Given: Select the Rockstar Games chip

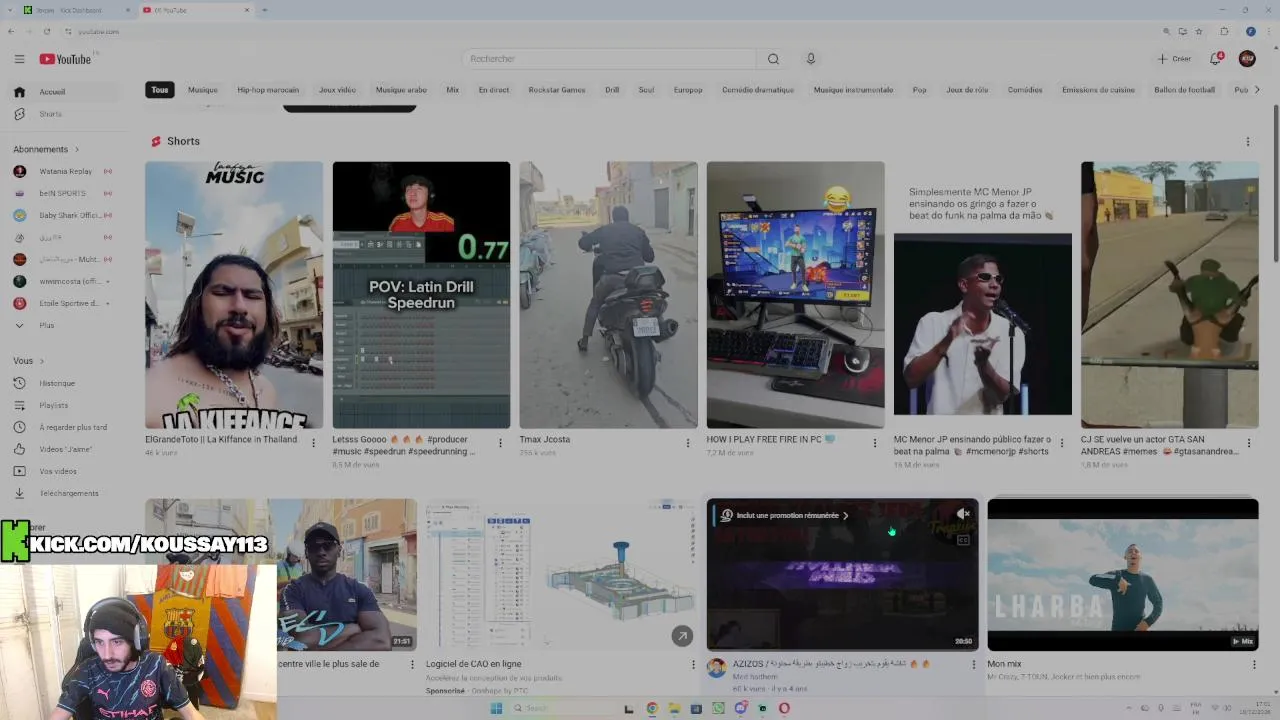Looking at the screenshot, I should (x=557, y=90).
